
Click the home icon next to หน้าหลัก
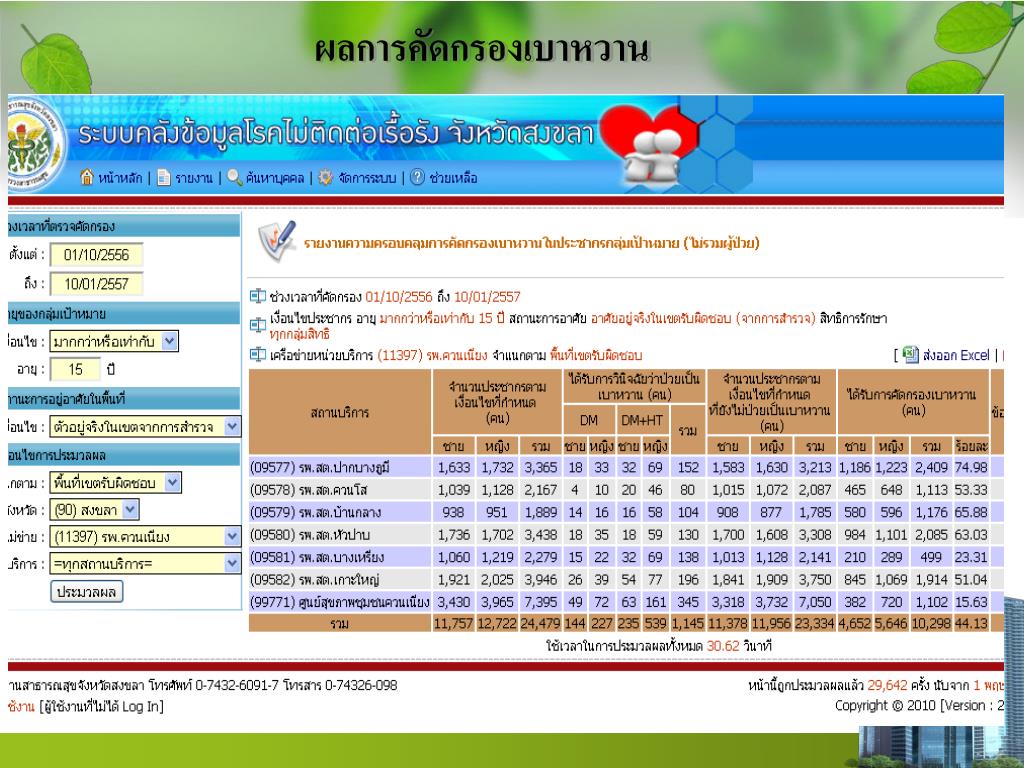(x=87, y=177)
